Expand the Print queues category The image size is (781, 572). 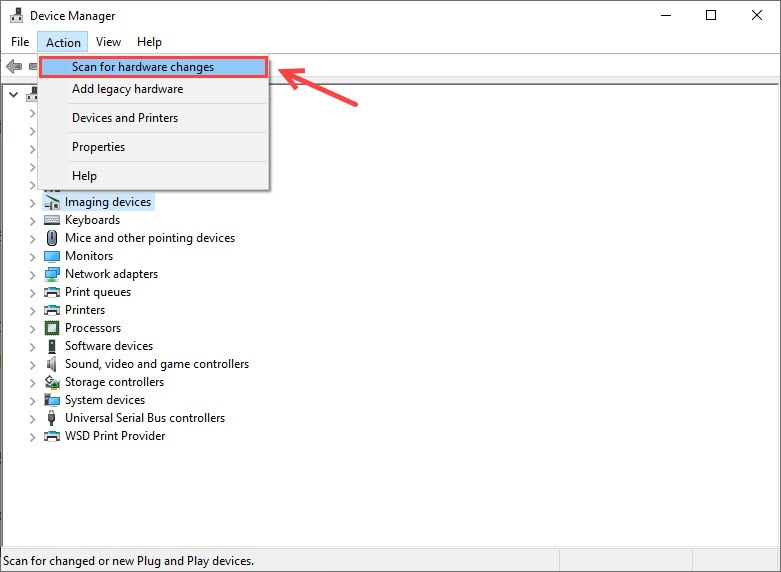click(32, 292)
